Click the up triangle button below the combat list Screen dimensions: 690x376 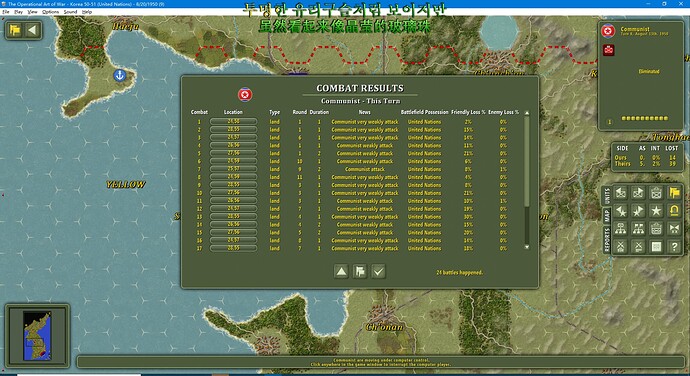click(341, 272)
